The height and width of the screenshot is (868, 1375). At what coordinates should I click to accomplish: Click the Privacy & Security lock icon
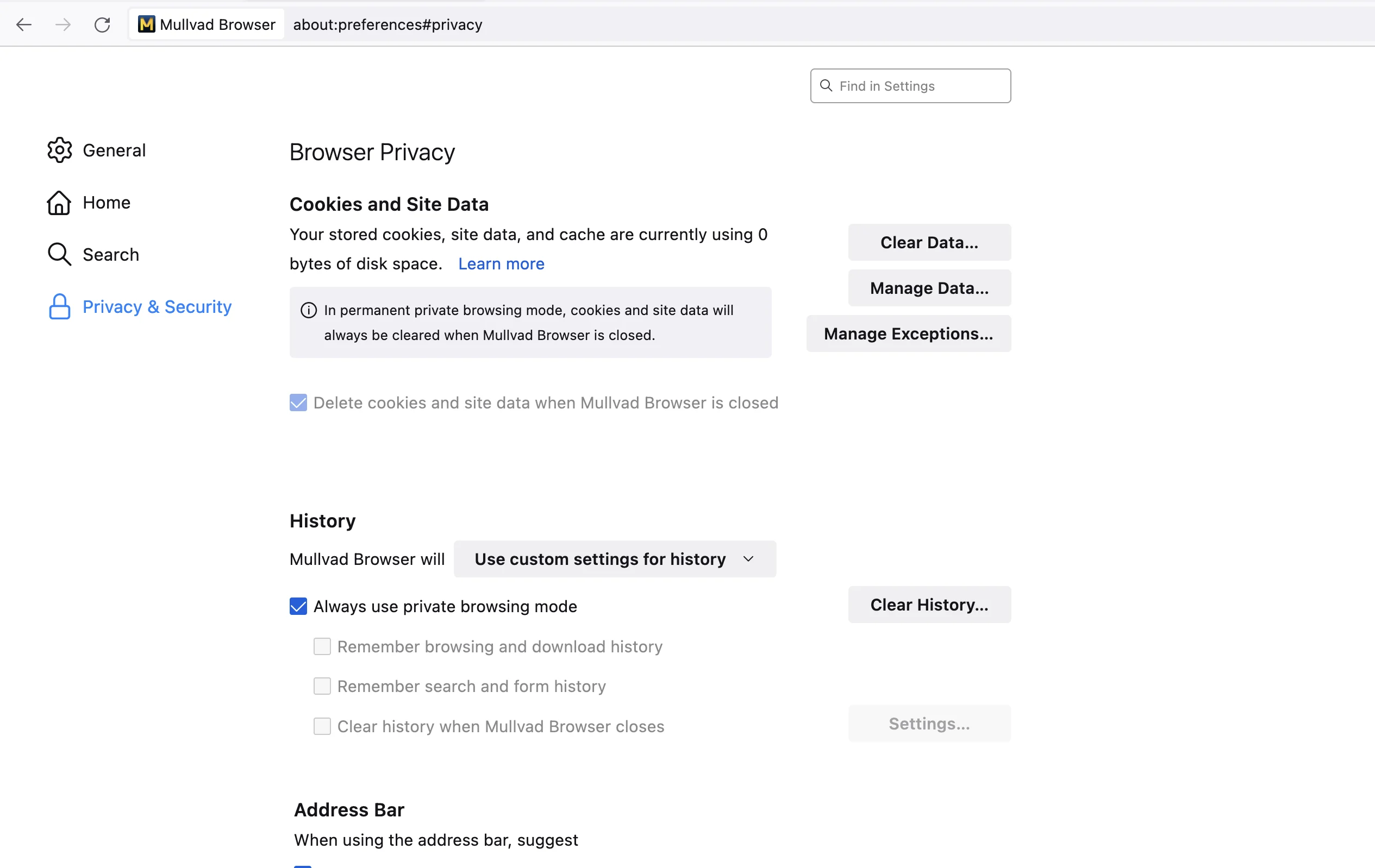pos(59,306)
